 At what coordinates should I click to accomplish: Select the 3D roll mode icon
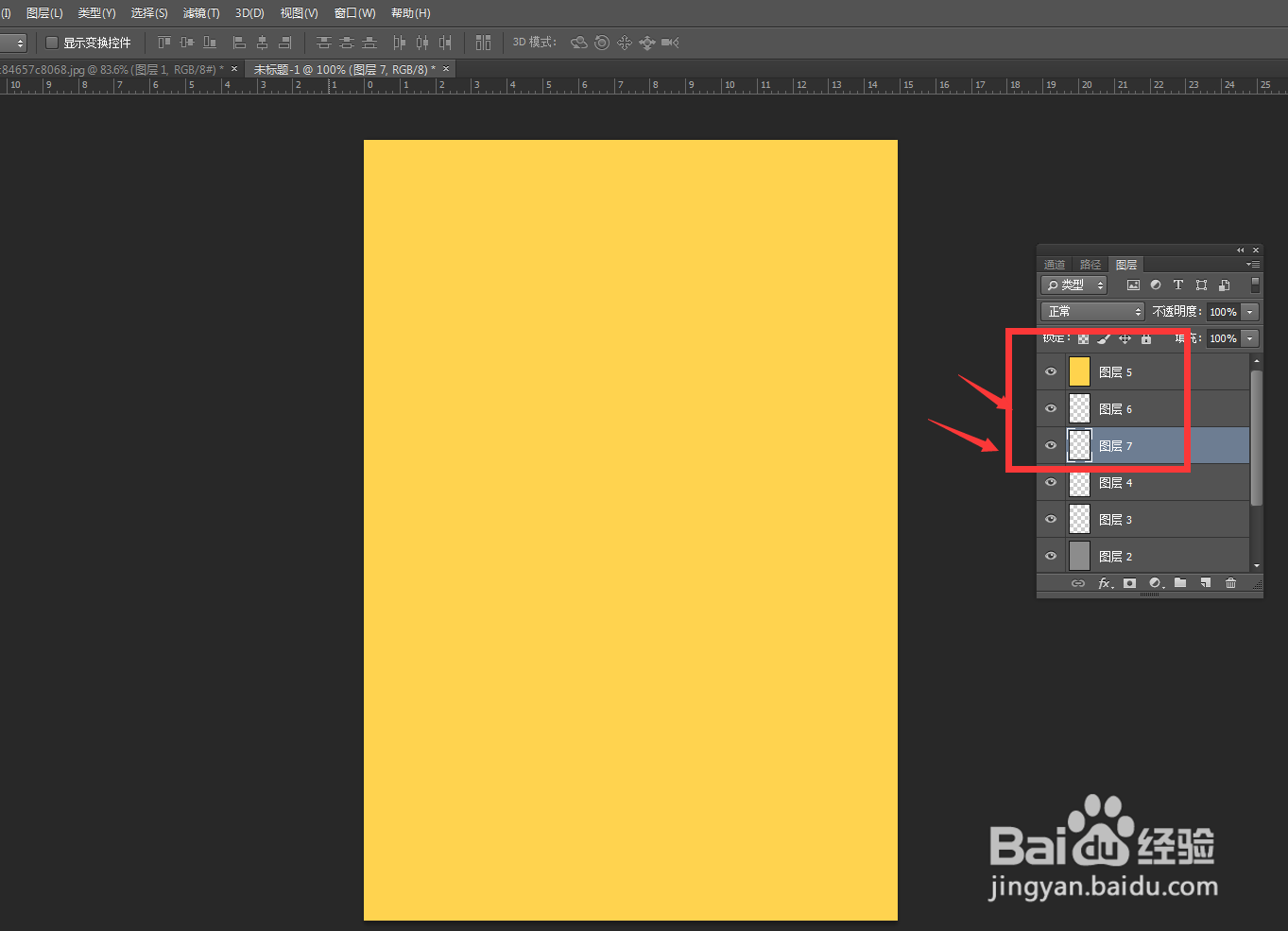pos(602,43)
